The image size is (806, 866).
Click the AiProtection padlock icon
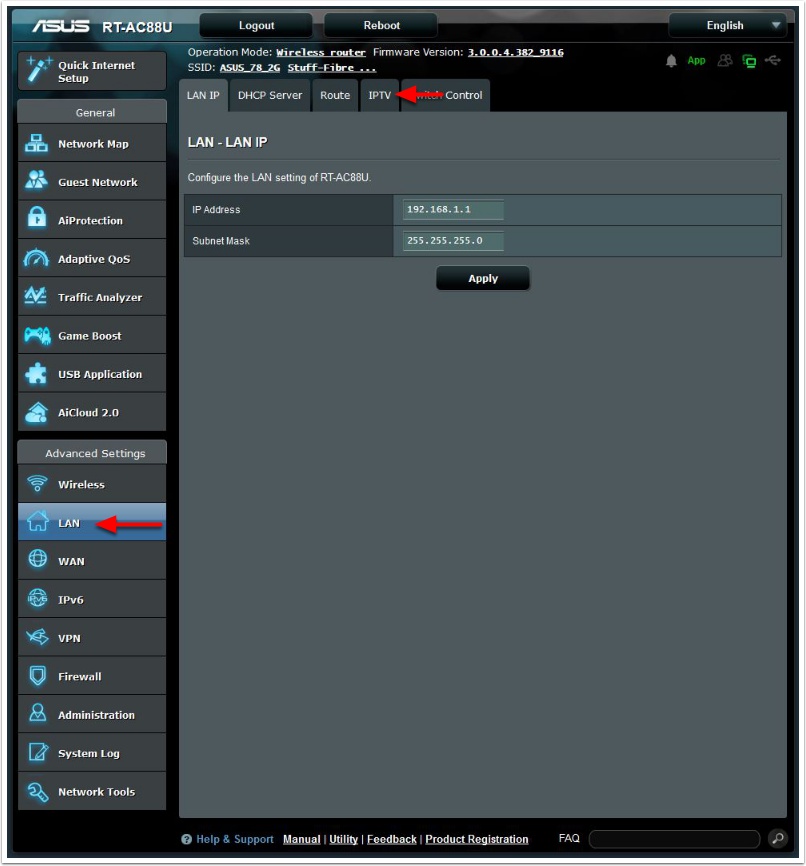coord(37,218)
